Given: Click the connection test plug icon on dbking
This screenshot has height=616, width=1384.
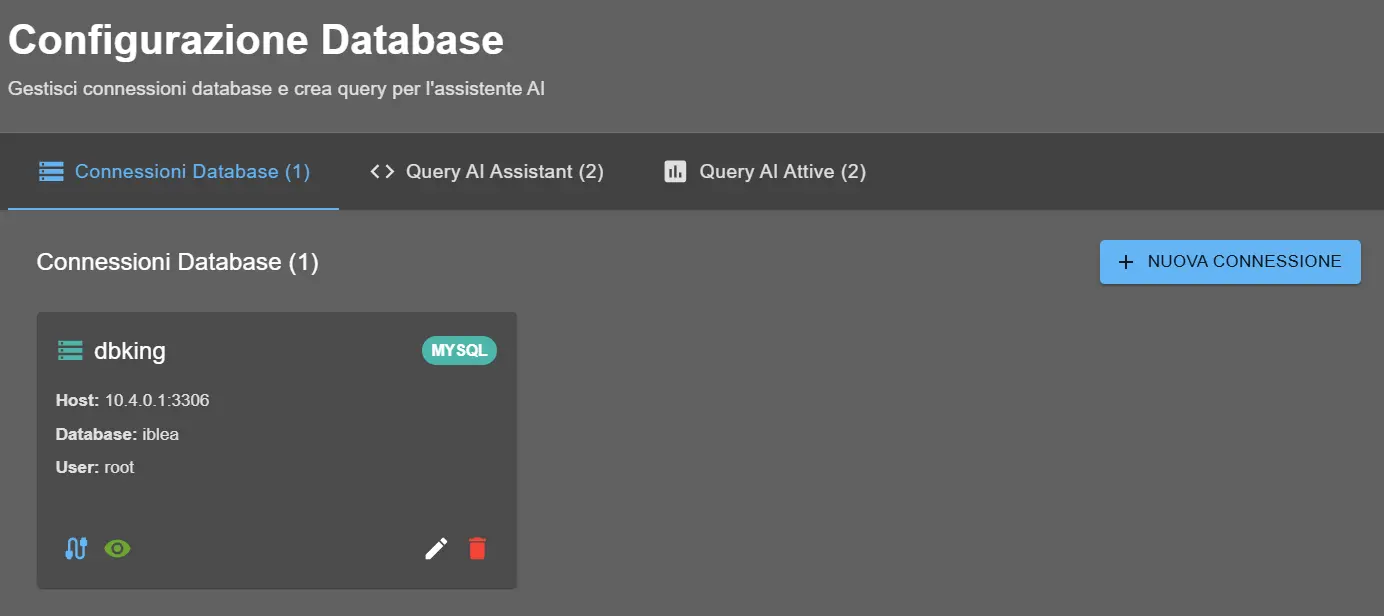Looking at the screenshot, I should [x=74, y=548].
